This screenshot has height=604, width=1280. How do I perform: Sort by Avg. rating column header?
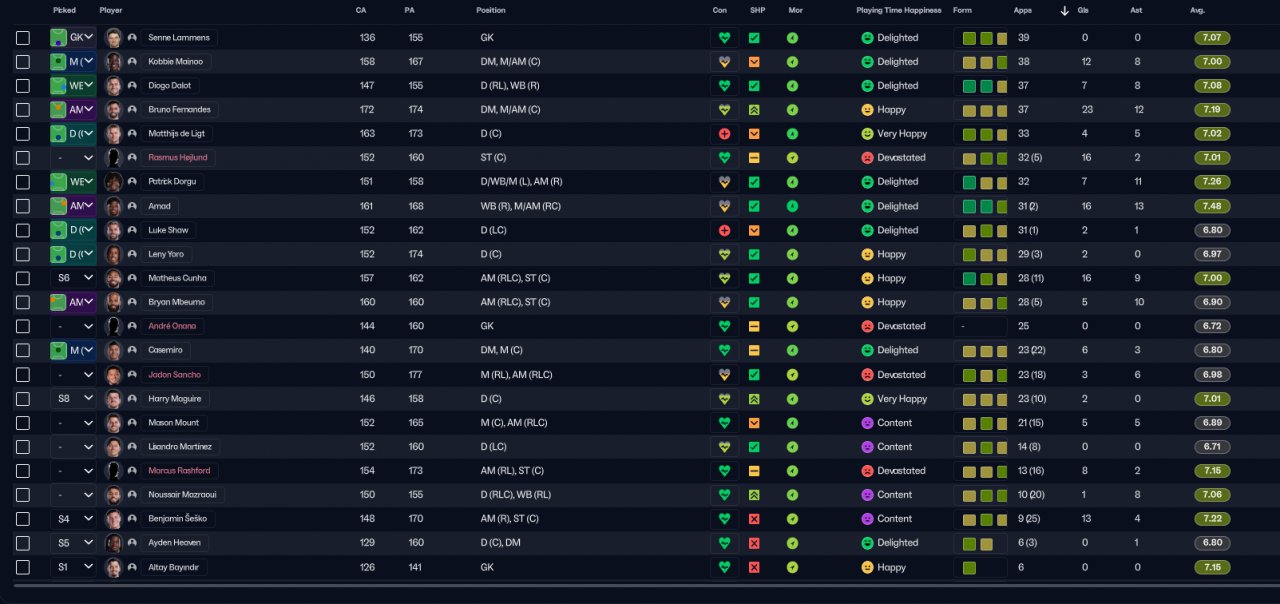point(1198,10)
